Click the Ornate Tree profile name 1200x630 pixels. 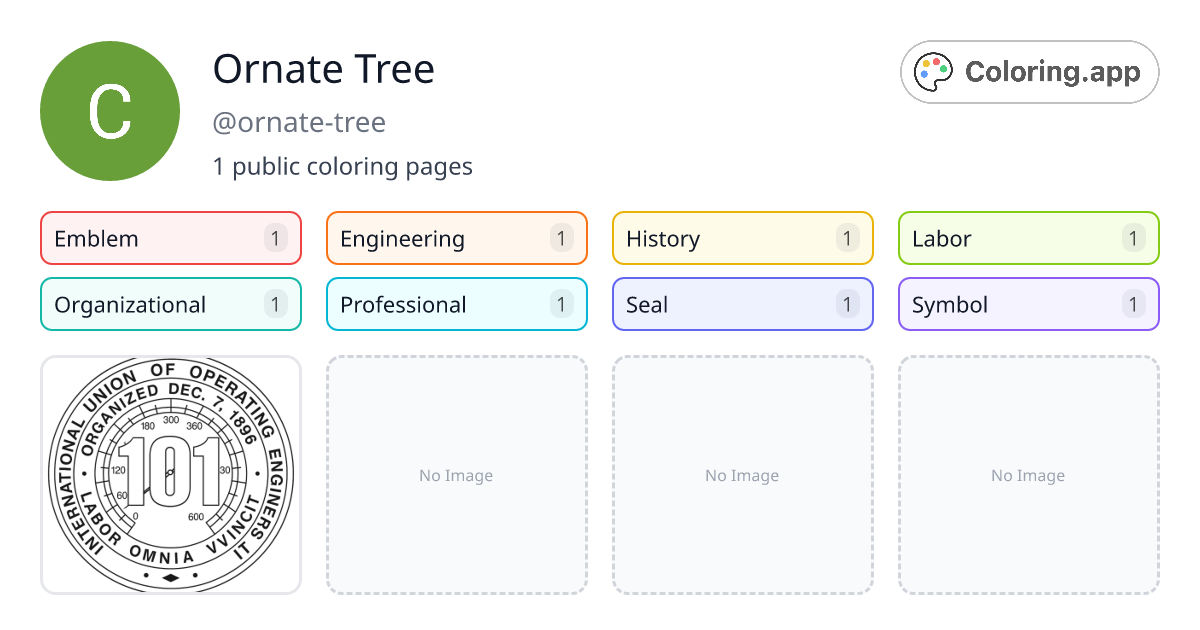click(324, 69)
